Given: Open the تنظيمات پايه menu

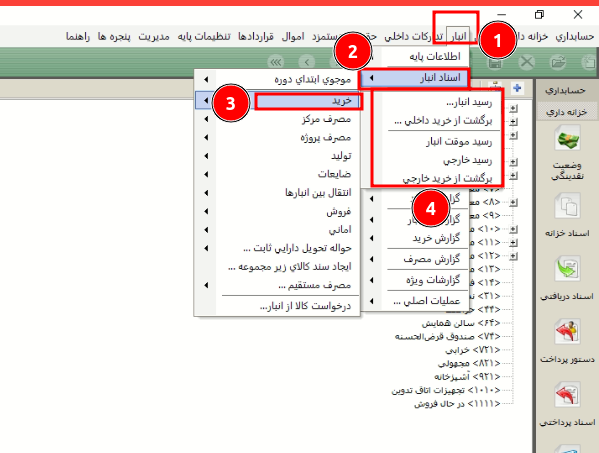Looking at the screenshot, I should tap(204, 36).
